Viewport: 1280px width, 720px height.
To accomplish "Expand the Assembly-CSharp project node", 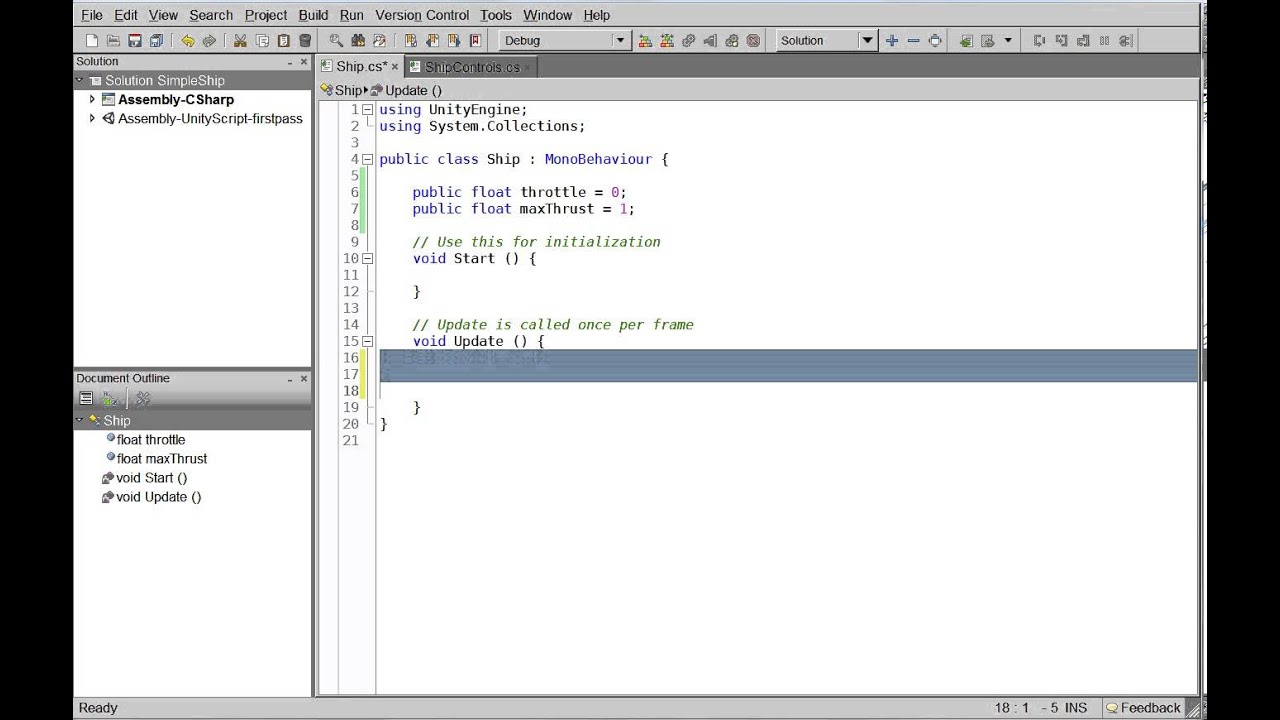I will pos(92,99).
